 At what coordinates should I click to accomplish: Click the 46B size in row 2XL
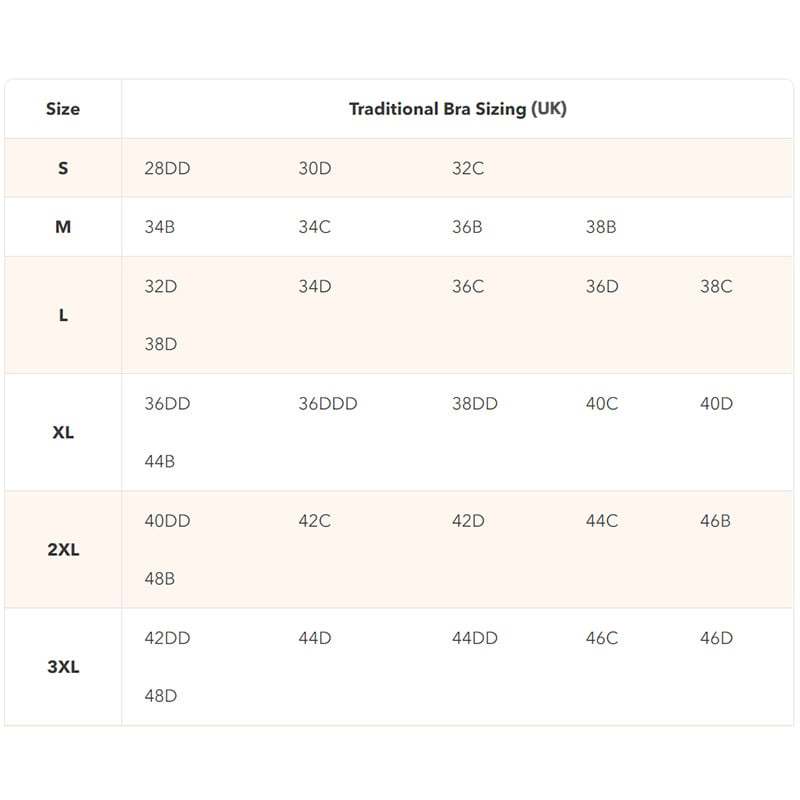[x=715, y=521]
